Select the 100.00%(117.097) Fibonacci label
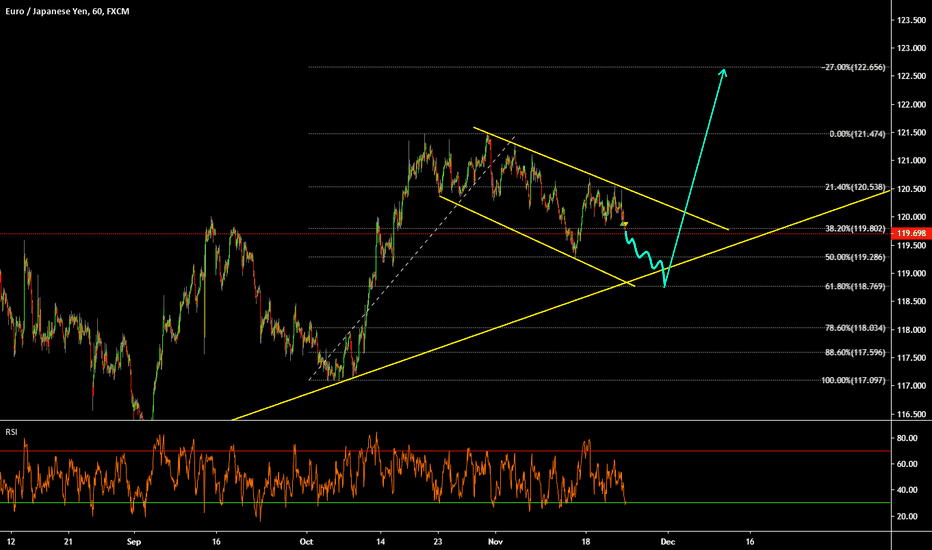The image size is (932, 550). (853, 380)
